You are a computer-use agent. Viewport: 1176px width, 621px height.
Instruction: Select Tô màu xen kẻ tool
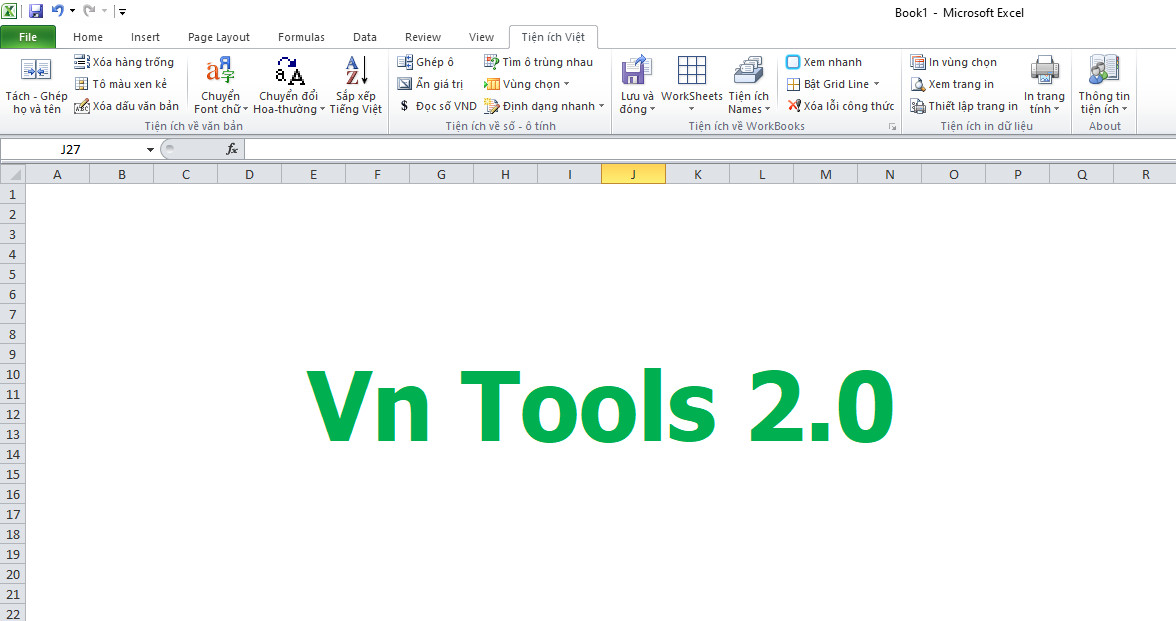(82, 84)
